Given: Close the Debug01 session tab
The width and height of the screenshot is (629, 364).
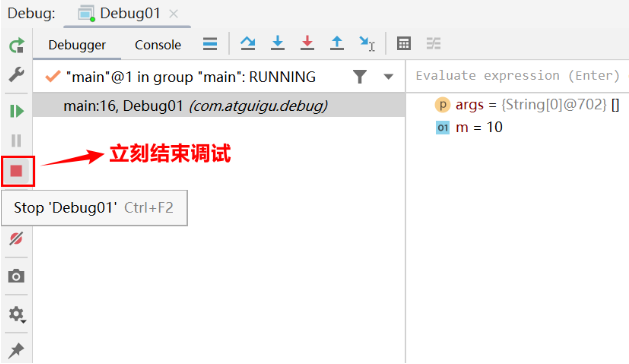Looking at the screenshot, I should (x=173, y=14).
